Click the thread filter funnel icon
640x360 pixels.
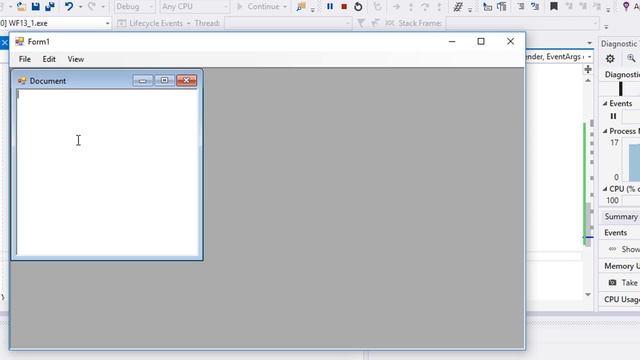click(x=361, y=23)
